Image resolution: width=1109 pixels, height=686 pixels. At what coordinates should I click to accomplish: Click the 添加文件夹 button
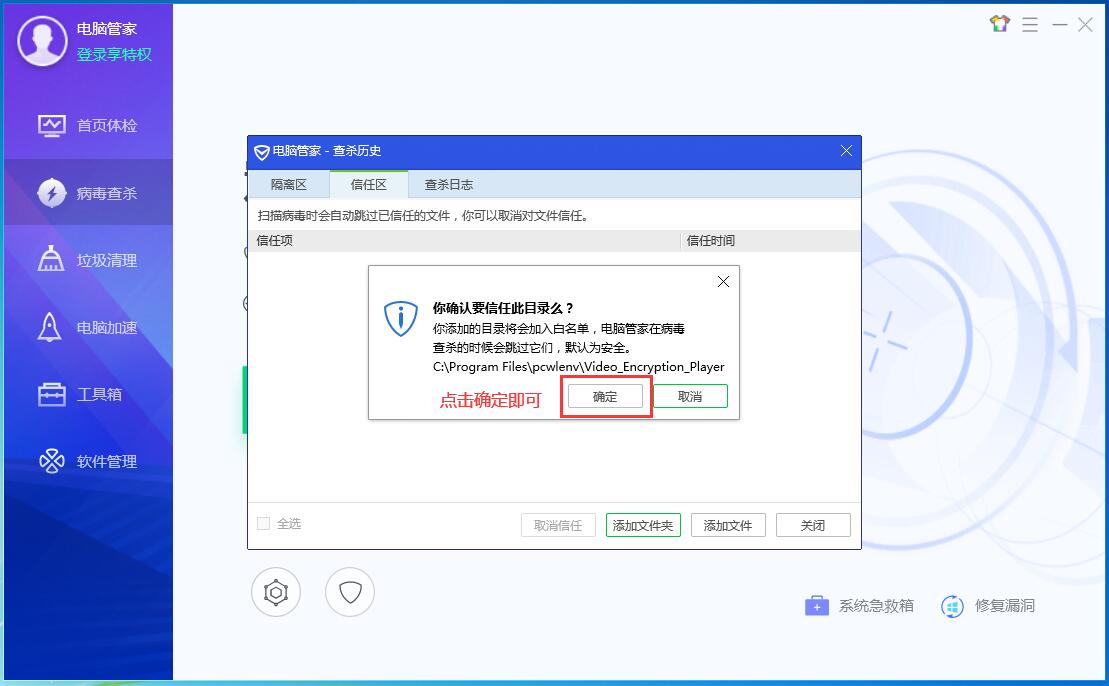click(x=643, y=525)
